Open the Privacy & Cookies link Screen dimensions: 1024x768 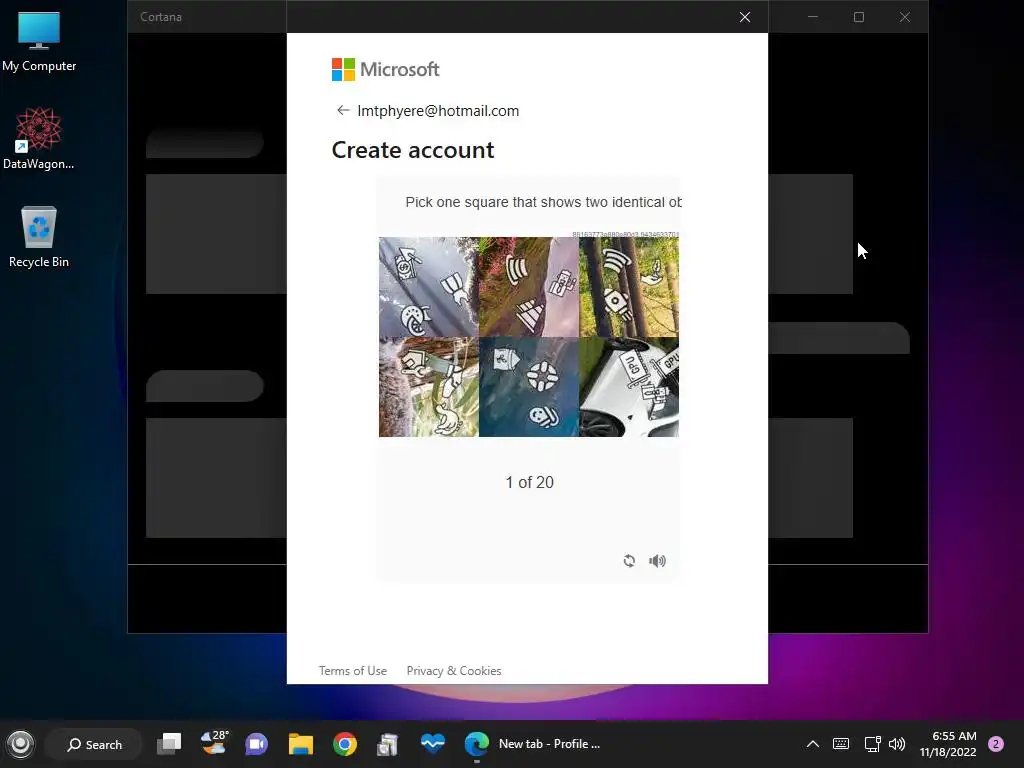click(454, 671)
